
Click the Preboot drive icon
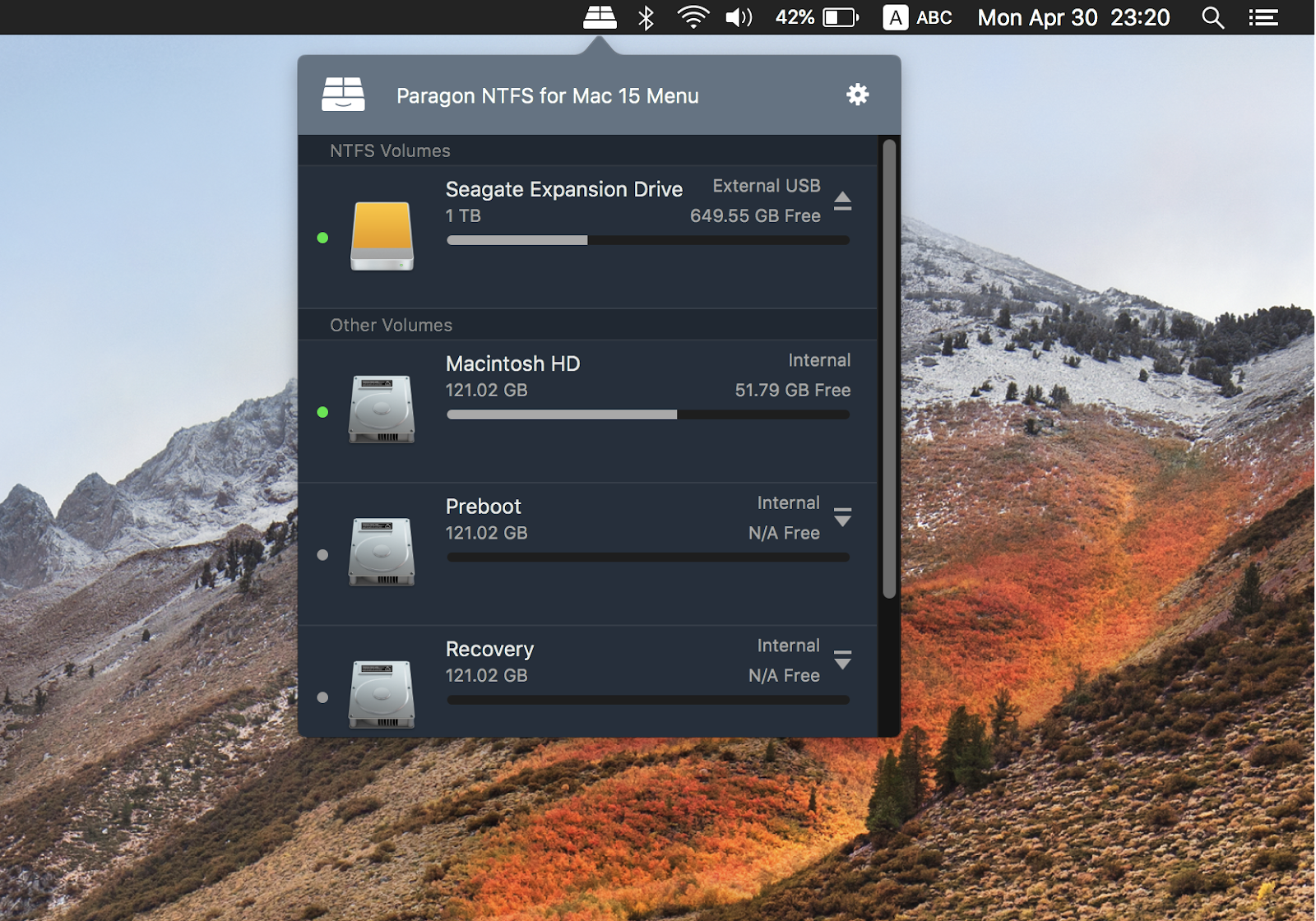[x=382, y=552]
